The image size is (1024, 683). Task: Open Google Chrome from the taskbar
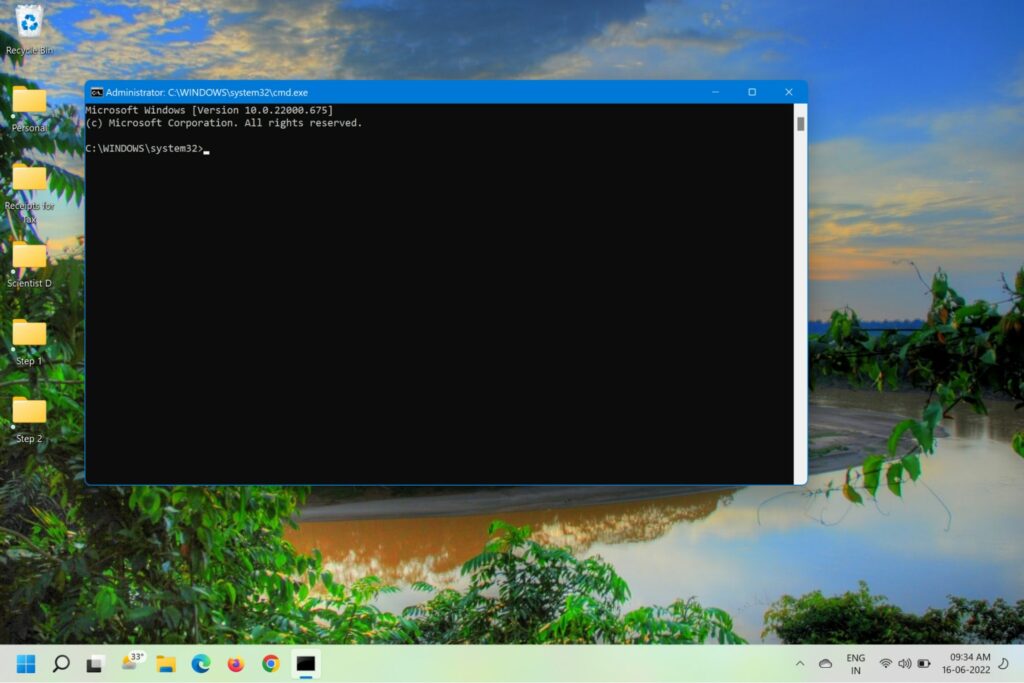pos(271,663)
